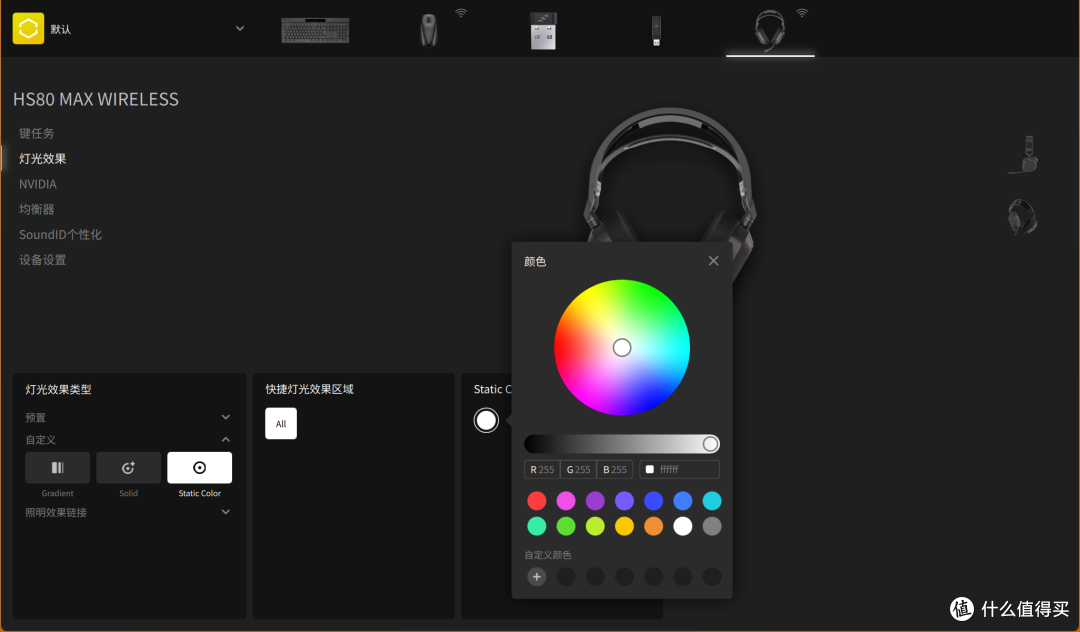Pick the pink magenta preset swatch
The height and width of the screenshot is (632, 1080).
[566, 501]
